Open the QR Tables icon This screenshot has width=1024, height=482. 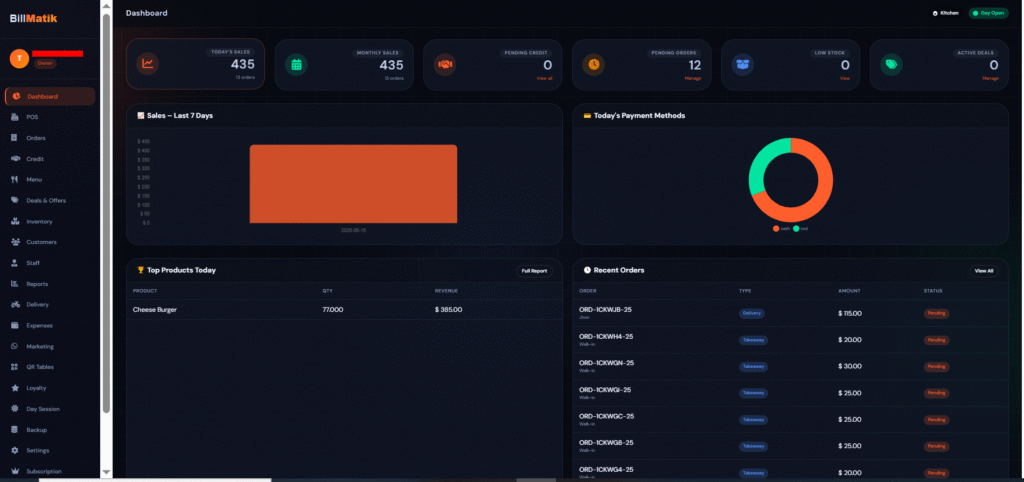(x=15, y=367)
